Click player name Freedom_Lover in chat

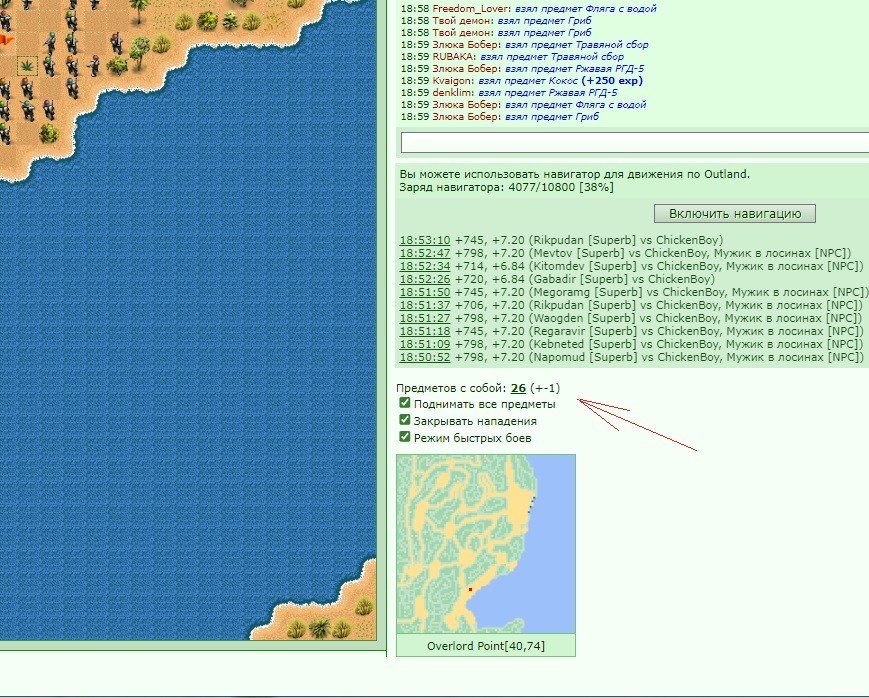[472, 9]
